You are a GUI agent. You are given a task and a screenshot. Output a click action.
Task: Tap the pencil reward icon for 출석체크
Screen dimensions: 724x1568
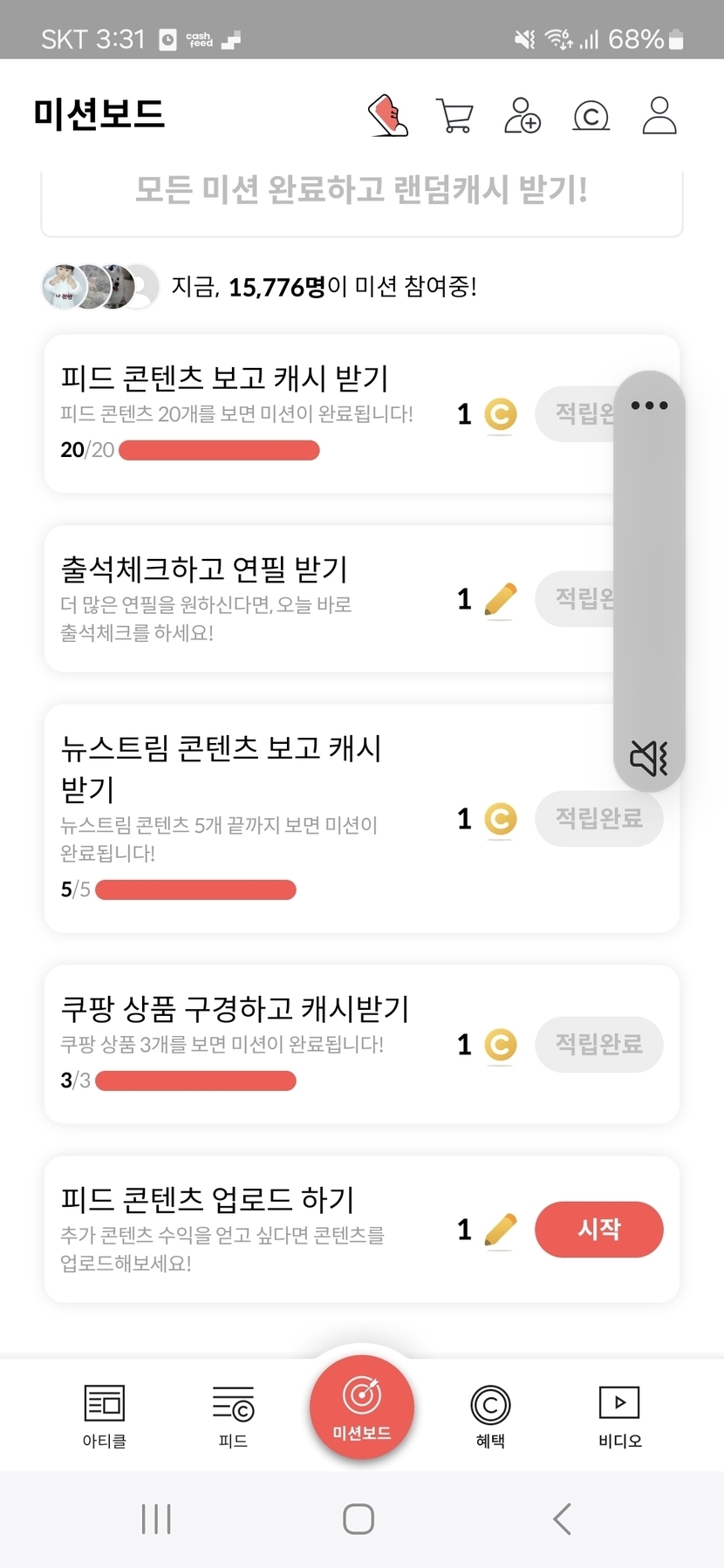(x=500, y=600)
